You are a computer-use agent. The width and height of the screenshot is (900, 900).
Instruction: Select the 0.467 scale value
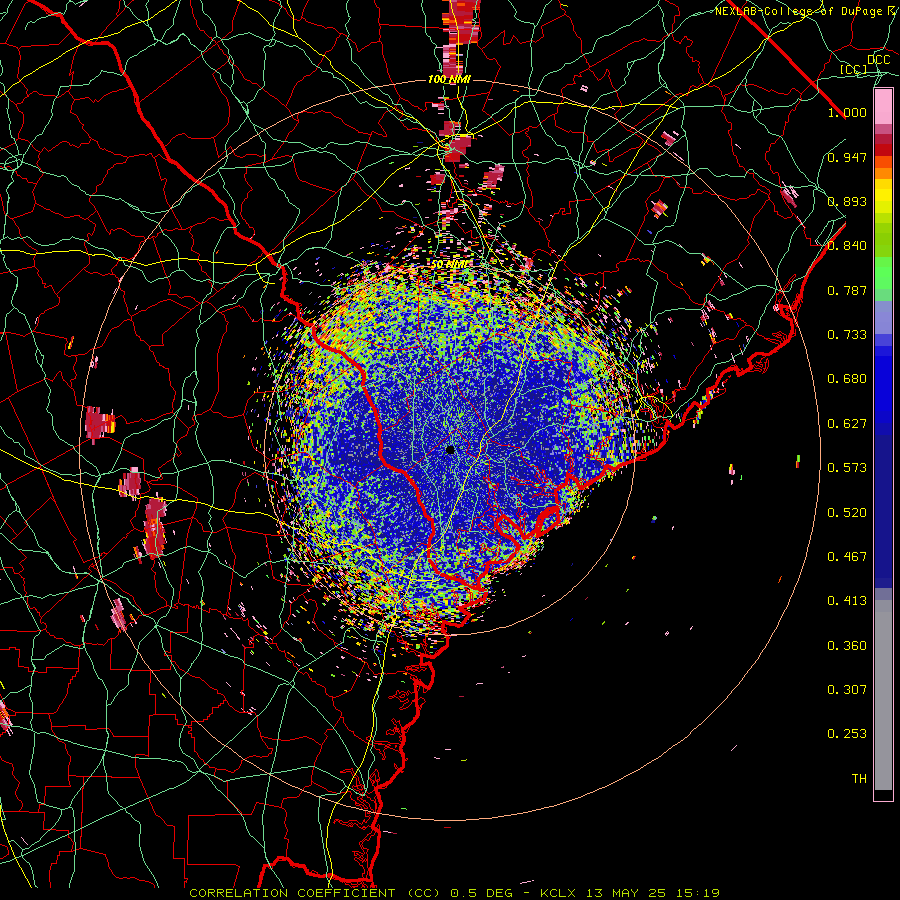point(847,557)
